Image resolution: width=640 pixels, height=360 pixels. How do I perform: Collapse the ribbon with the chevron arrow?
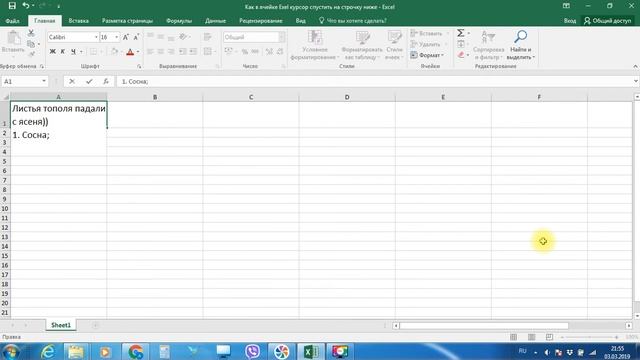tap(635, 66)
